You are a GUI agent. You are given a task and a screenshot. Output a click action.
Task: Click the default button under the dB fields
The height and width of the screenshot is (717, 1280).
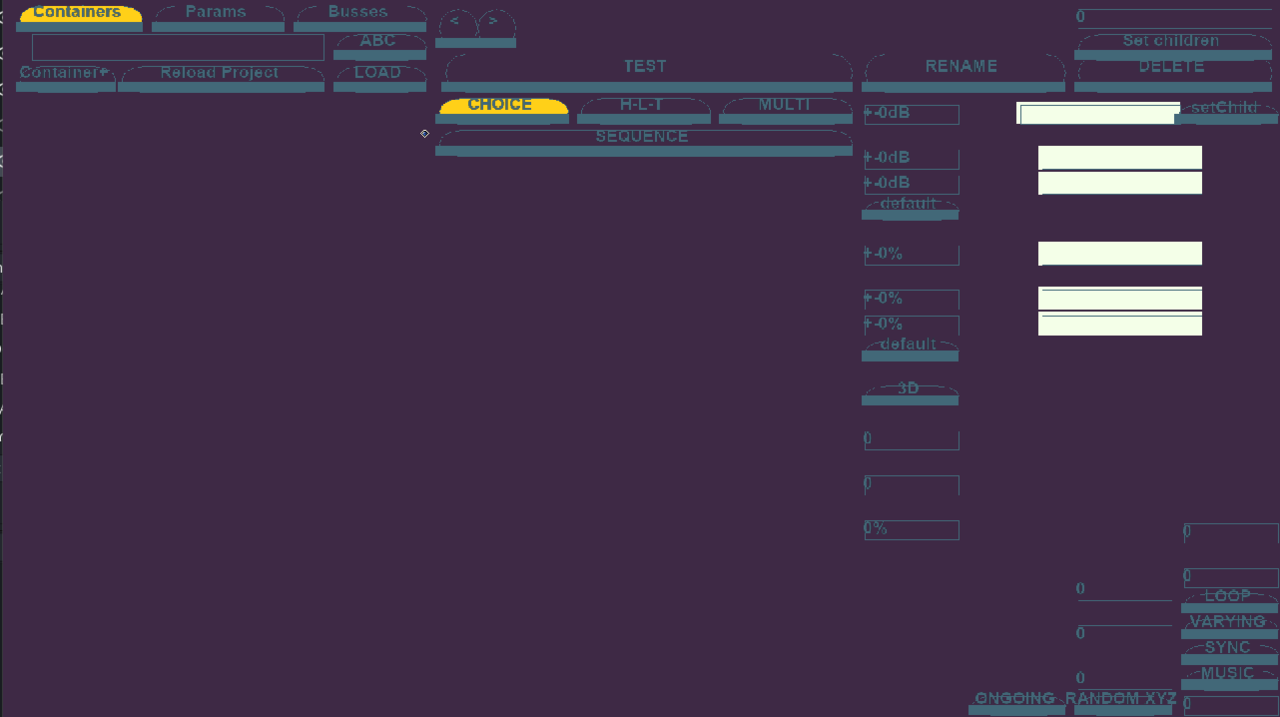tap(910, 208)
